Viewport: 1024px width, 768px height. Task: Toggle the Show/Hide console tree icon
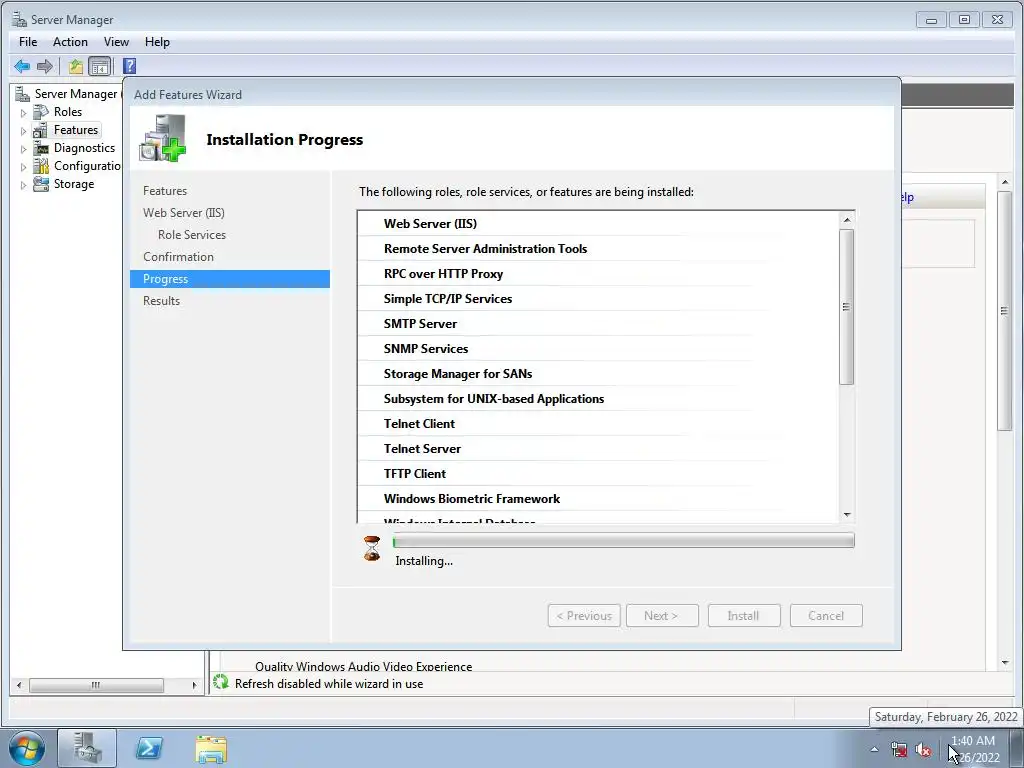[99, 66]
